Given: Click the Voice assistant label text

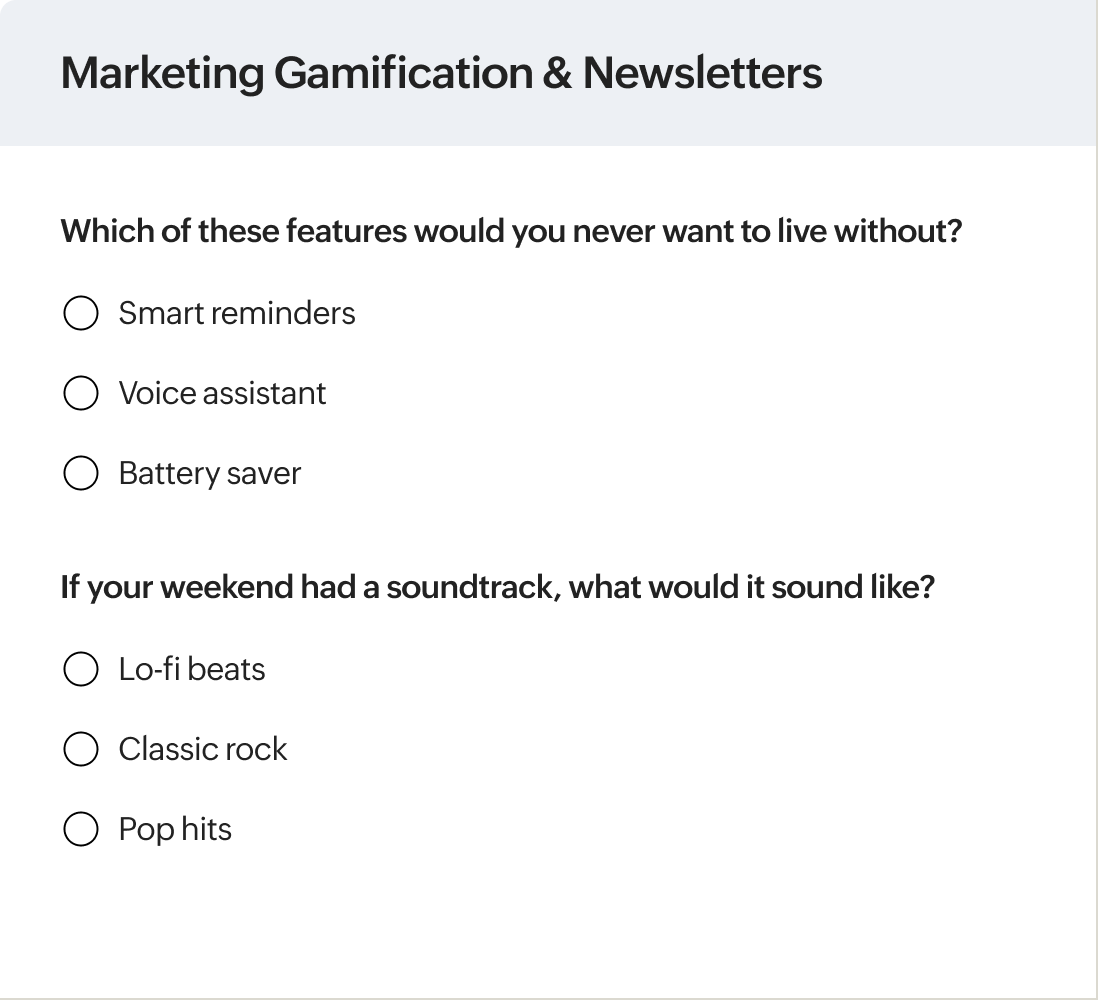Looking at the screenshot, I should point(222,393).
